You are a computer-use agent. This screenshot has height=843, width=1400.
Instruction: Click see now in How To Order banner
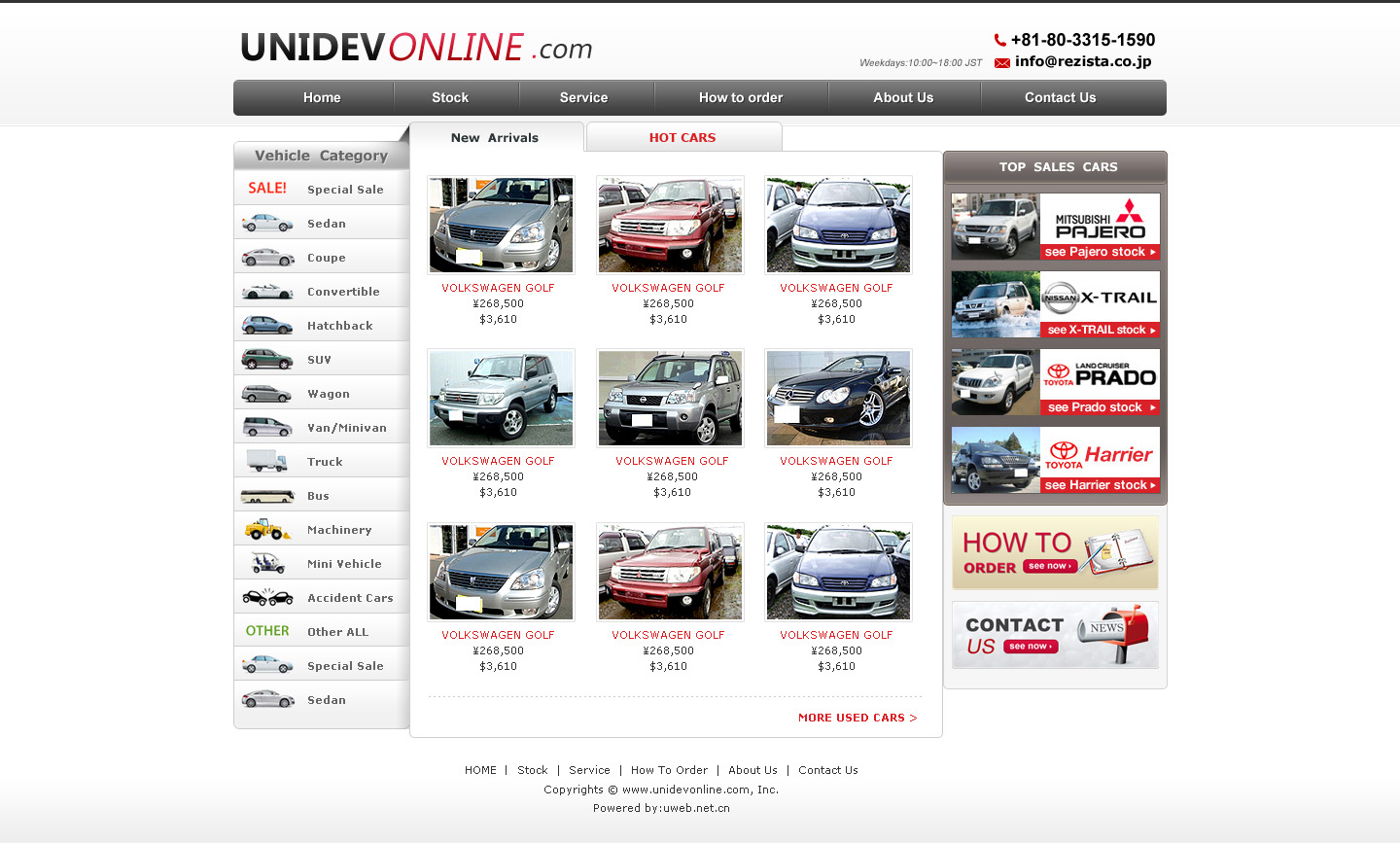click(x=1050, y=566)
